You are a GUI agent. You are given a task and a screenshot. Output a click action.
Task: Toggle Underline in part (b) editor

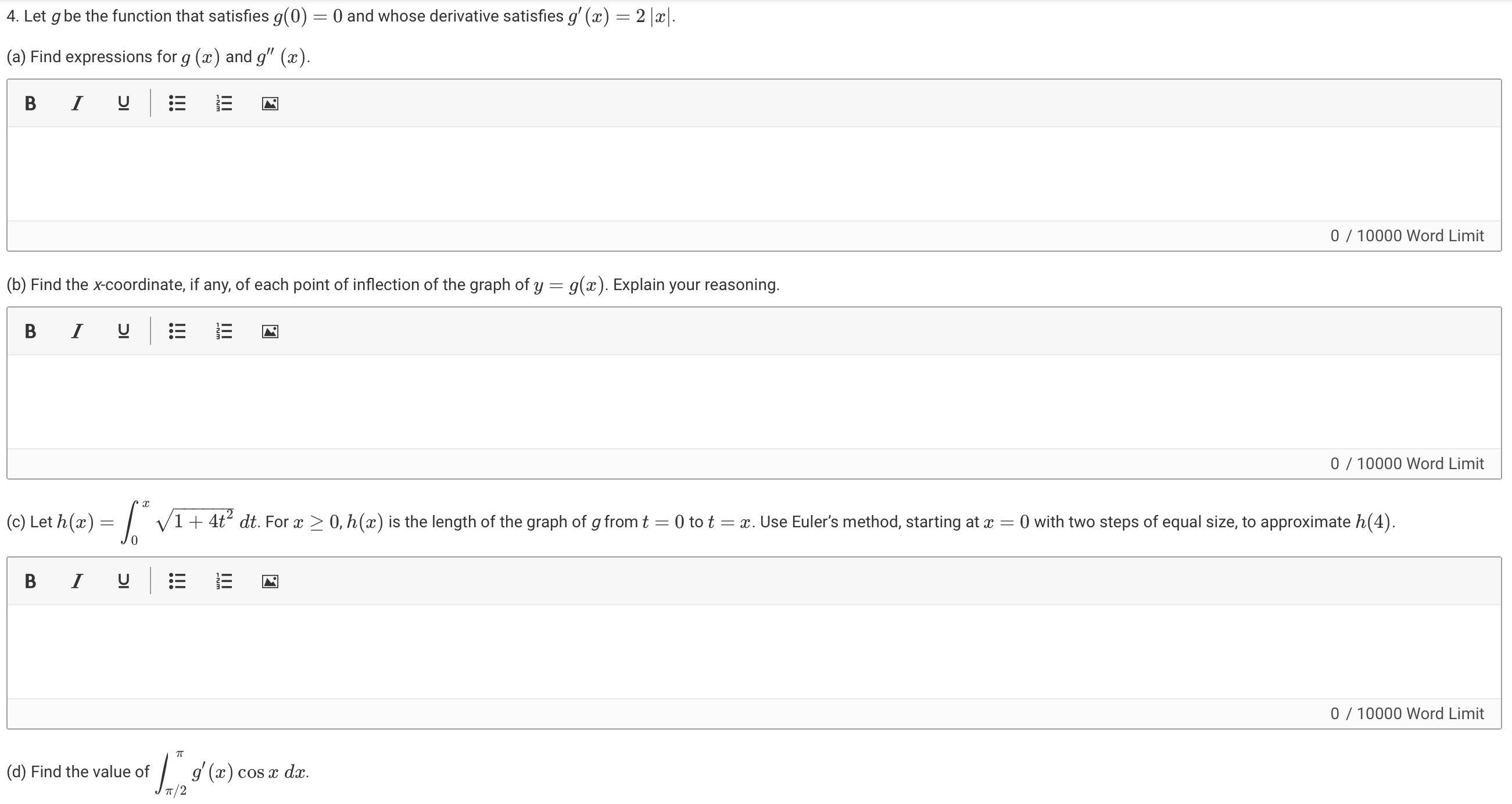point(123,331)
